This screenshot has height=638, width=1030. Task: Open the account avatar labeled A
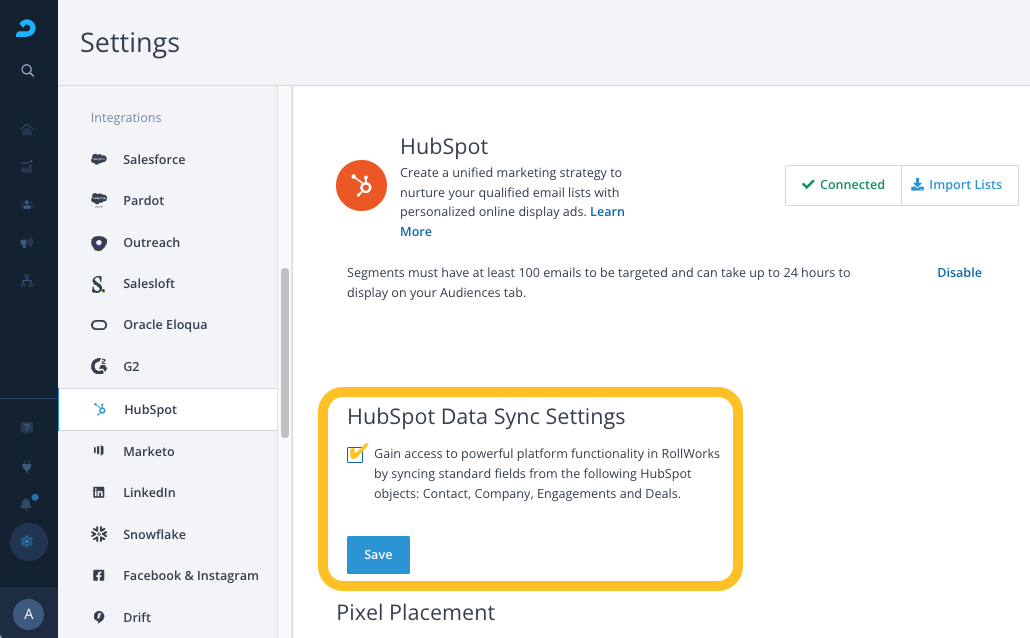28,614
